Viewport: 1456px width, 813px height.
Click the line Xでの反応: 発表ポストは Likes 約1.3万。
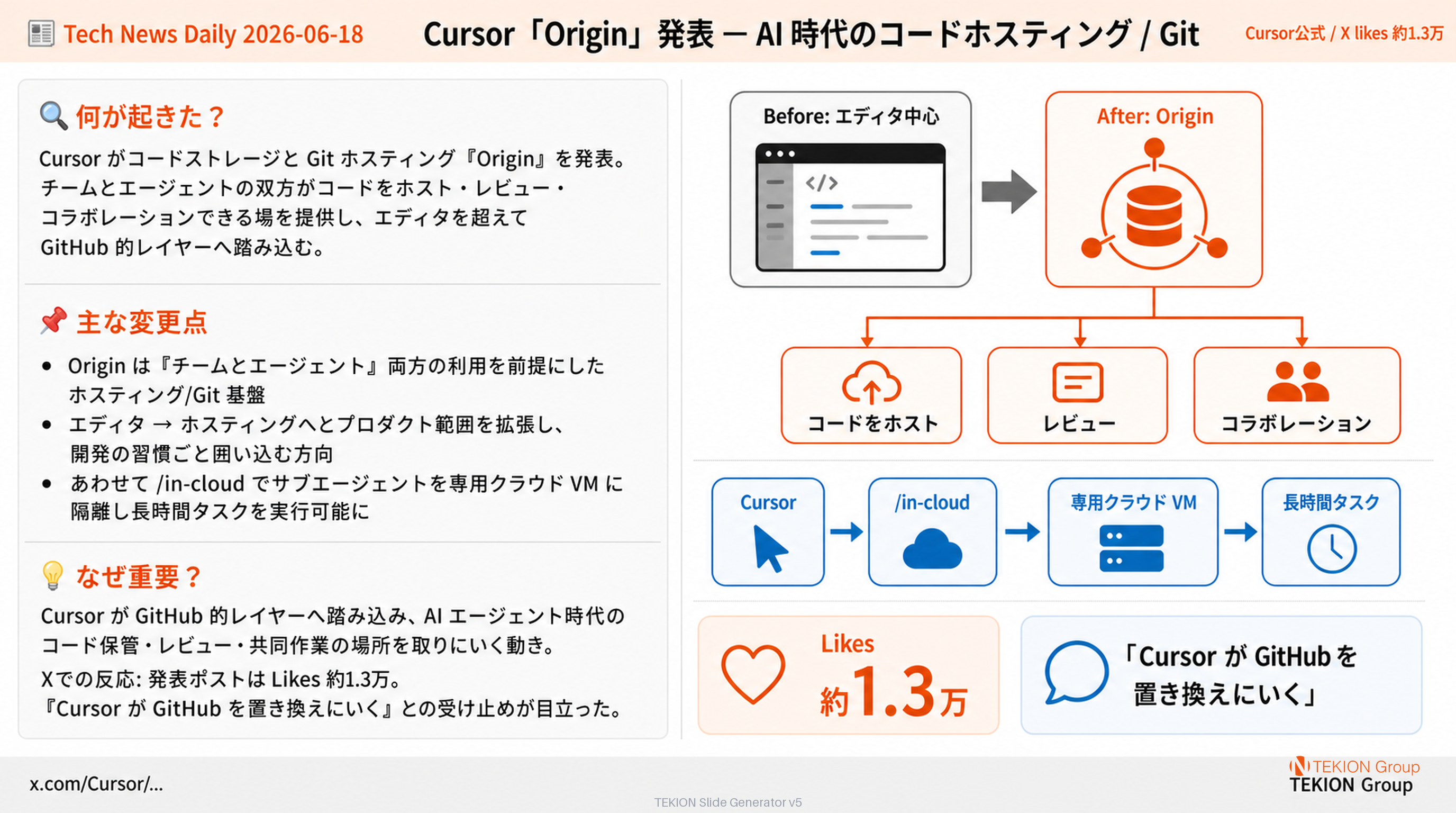click(221, 679)
